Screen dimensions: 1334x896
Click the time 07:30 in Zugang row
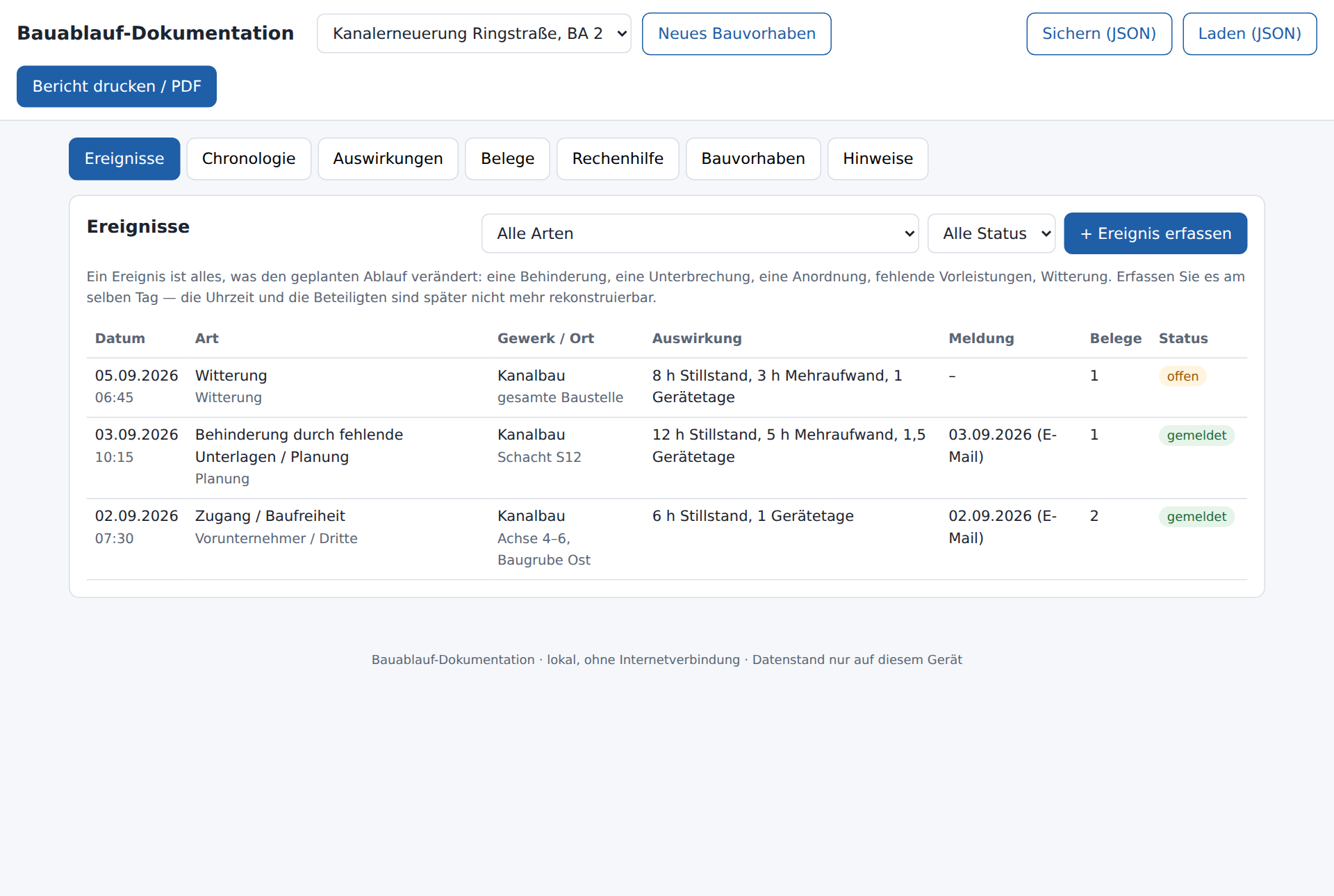click(x=114, y=538)
